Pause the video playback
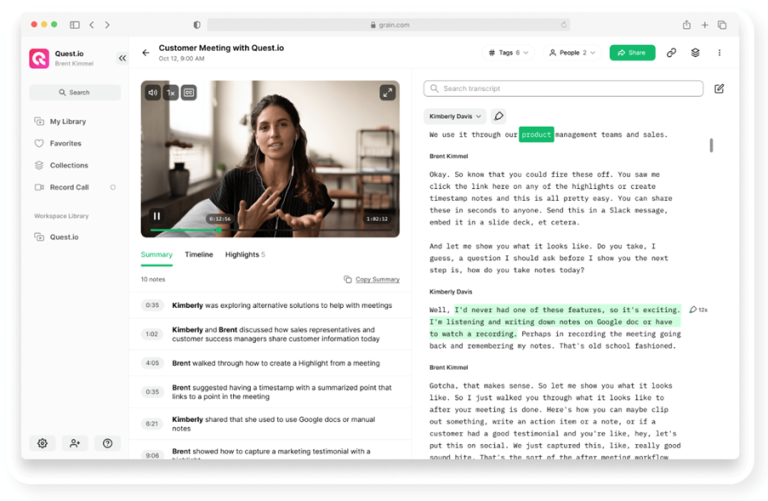This screenshot has height=501, width=768. [x=157, y=216]
